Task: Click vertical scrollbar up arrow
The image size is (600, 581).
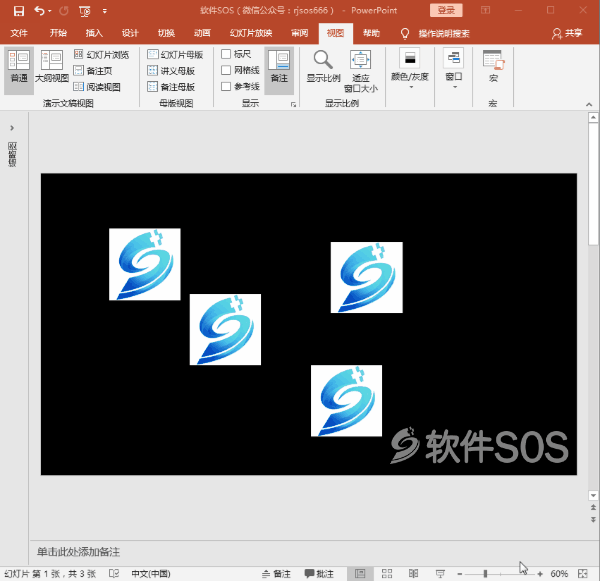Action: point(593,117)
